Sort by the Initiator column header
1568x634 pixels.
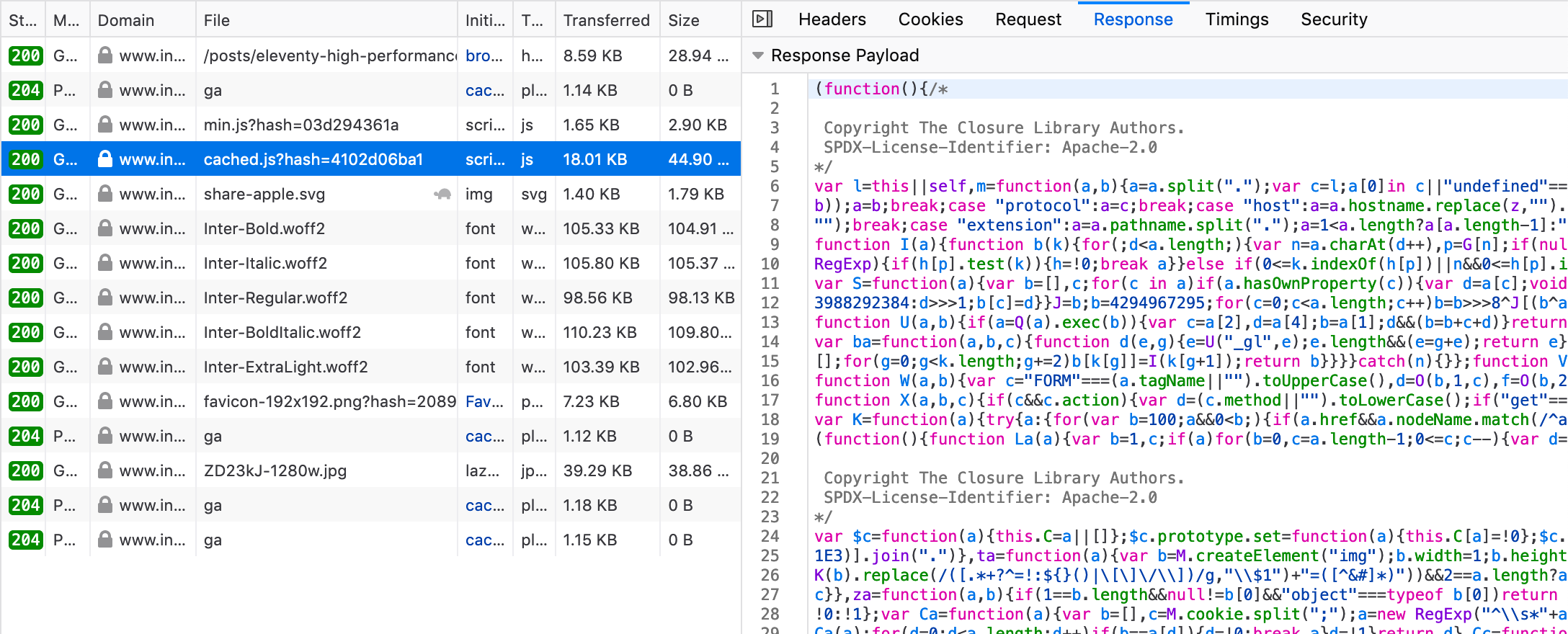(485, 20)
